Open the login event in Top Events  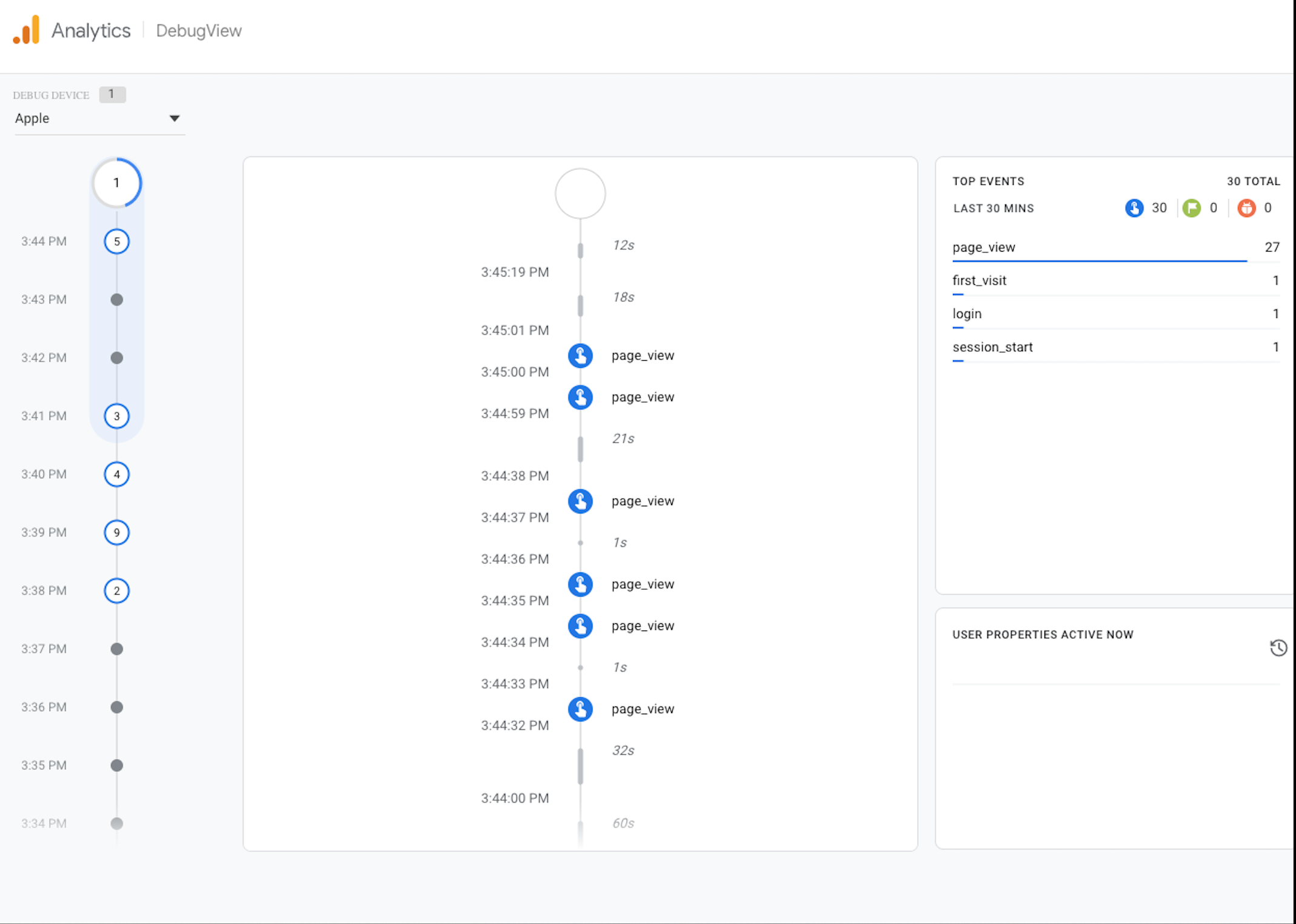point(967,314)
